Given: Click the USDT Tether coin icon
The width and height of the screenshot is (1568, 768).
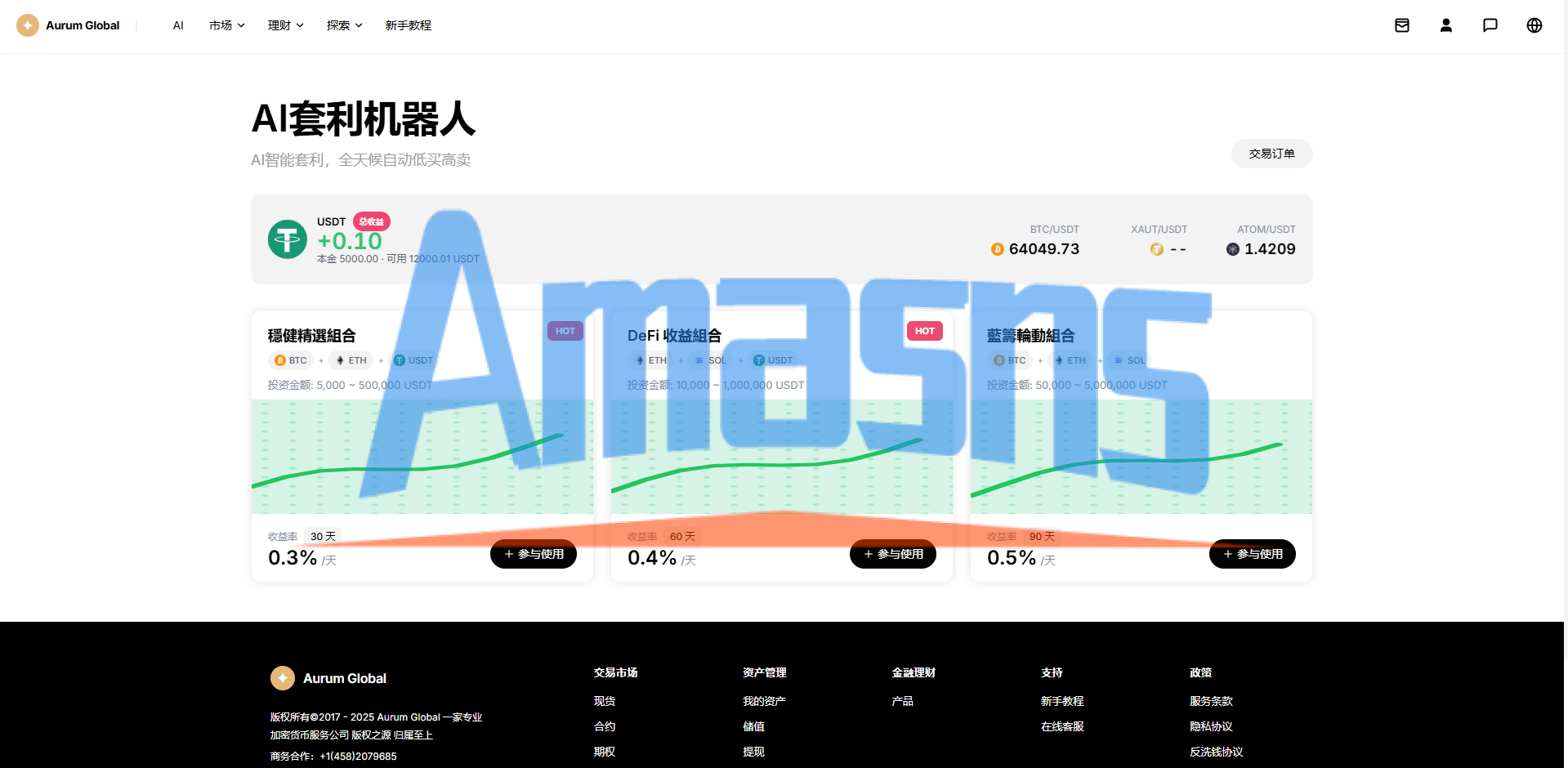Looking at the screenshot, I should (x=288, y=239).
